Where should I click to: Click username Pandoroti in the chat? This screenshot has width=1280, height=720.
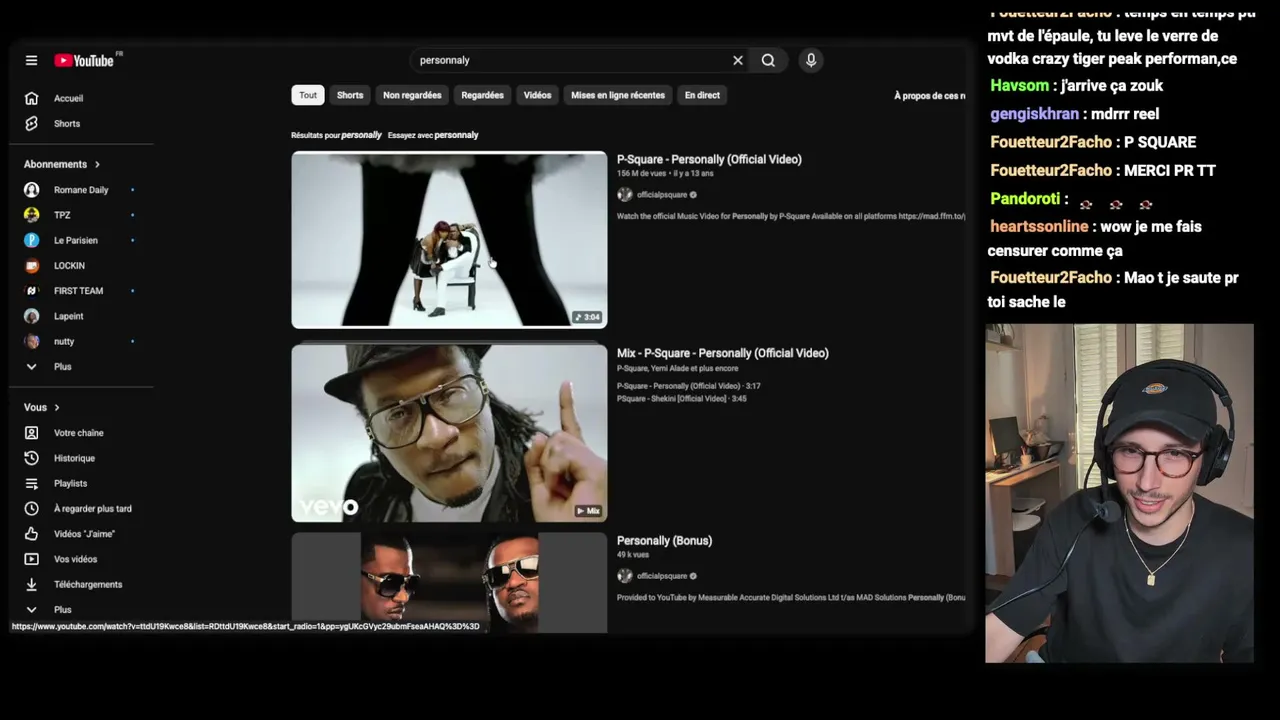(1024, 199)
